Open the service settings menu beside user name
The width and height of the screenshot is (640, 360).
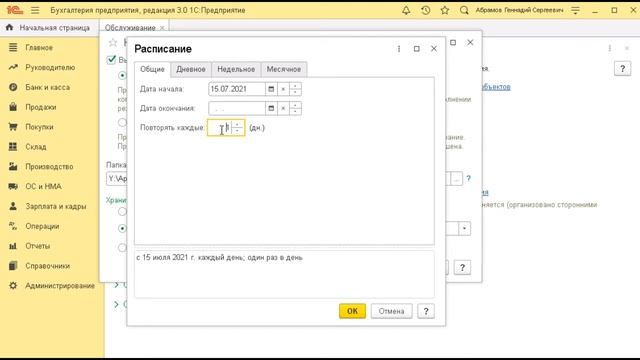pos(576,10)
